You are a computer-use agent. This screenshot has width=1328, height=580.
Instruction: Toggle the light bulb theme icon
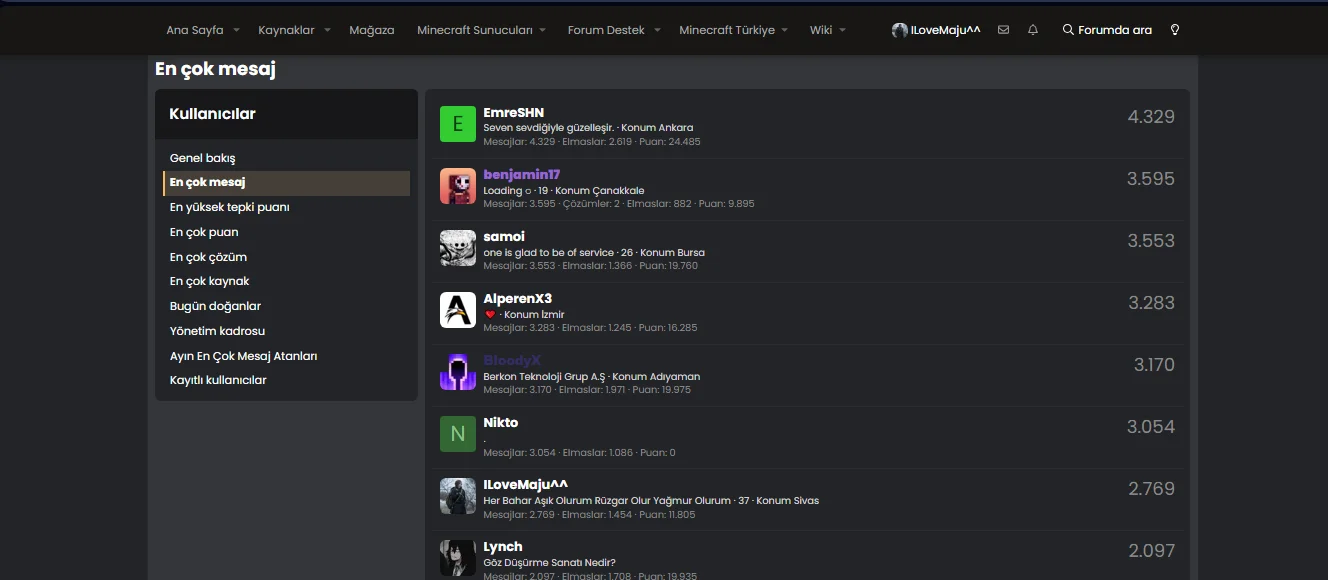pyautogui.click(x=1175, y=30)
